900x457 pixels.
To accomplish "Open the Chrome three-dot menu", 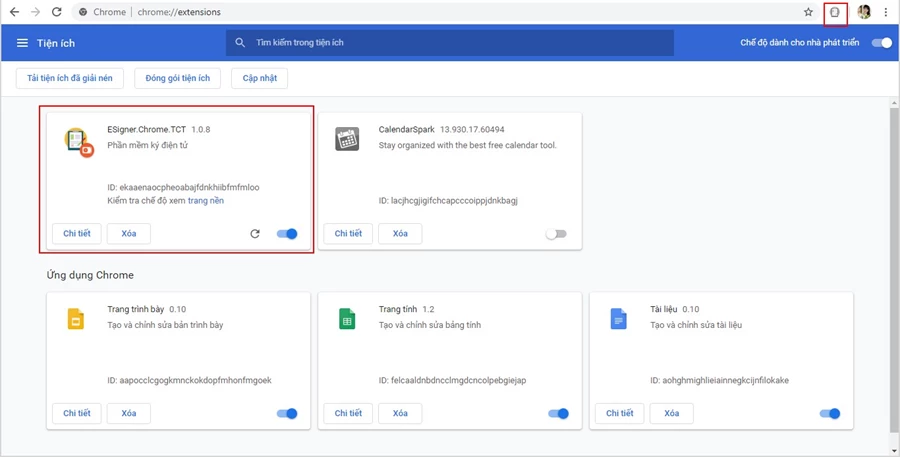I will tap(886, 11).
